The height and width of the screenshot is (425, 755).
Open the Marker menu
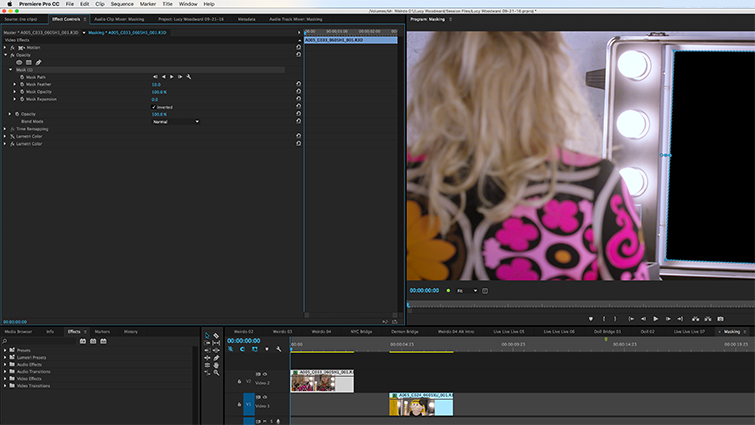pyautogui.click(x=148, y=4)
